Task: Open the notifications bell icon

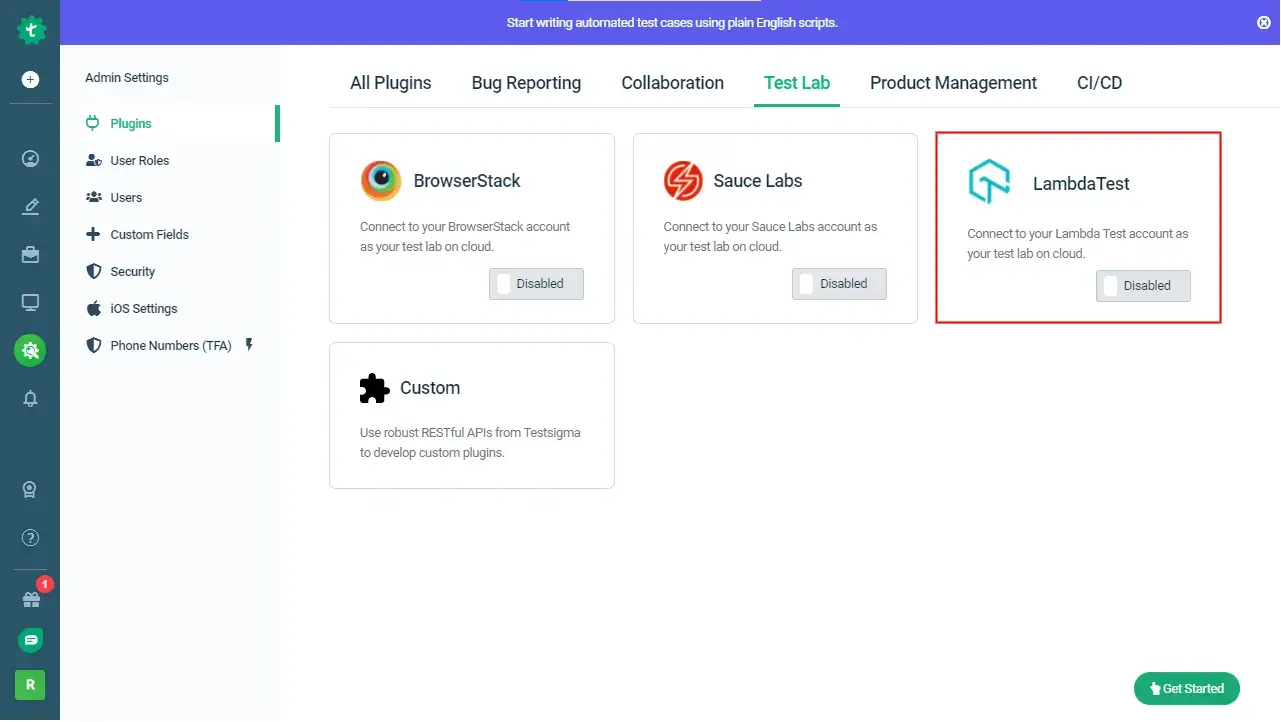Action: pos(30,398)
